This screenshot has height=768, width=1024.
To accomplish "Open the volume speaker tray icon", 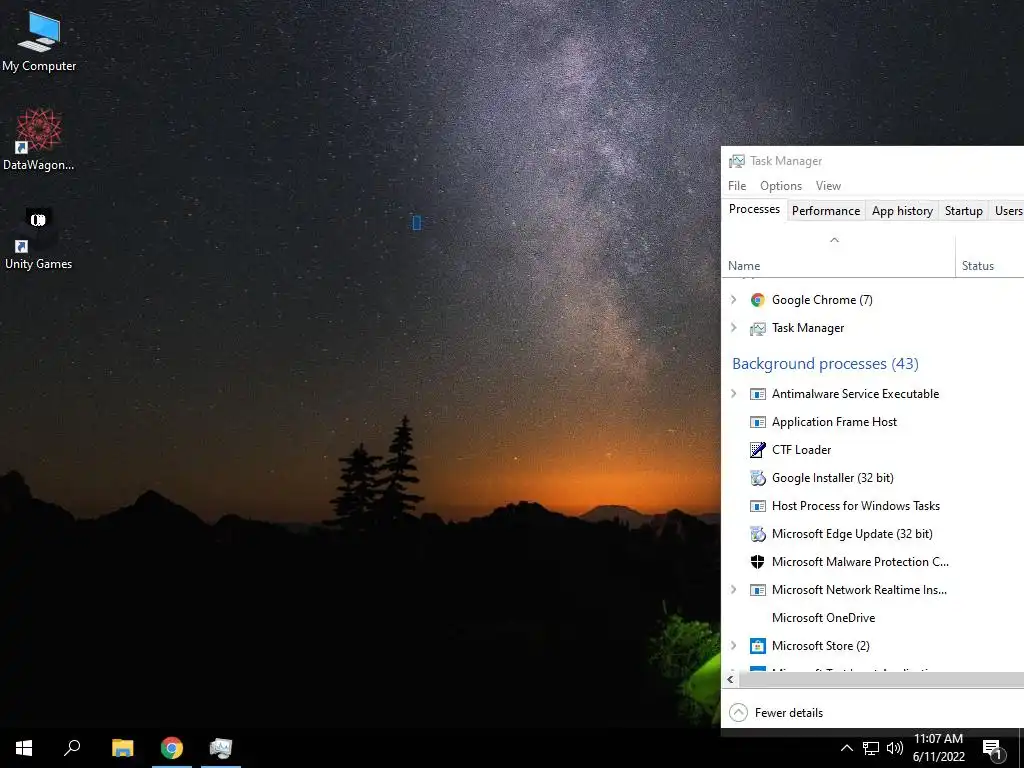I will point(895,748).
